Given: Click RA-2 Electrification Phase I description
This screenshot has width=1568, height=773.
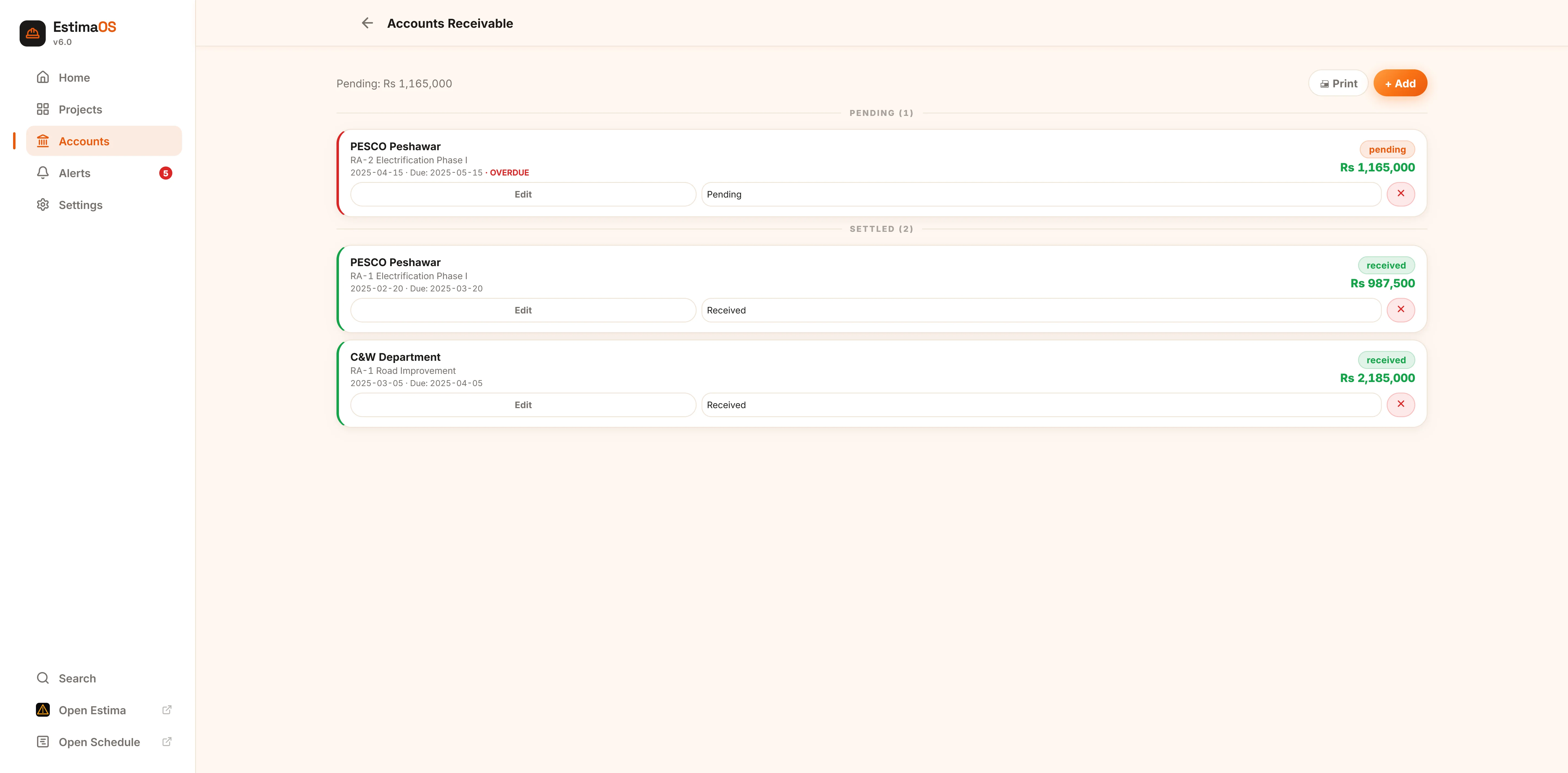Looking at the screenshot, I should (409, 160).
